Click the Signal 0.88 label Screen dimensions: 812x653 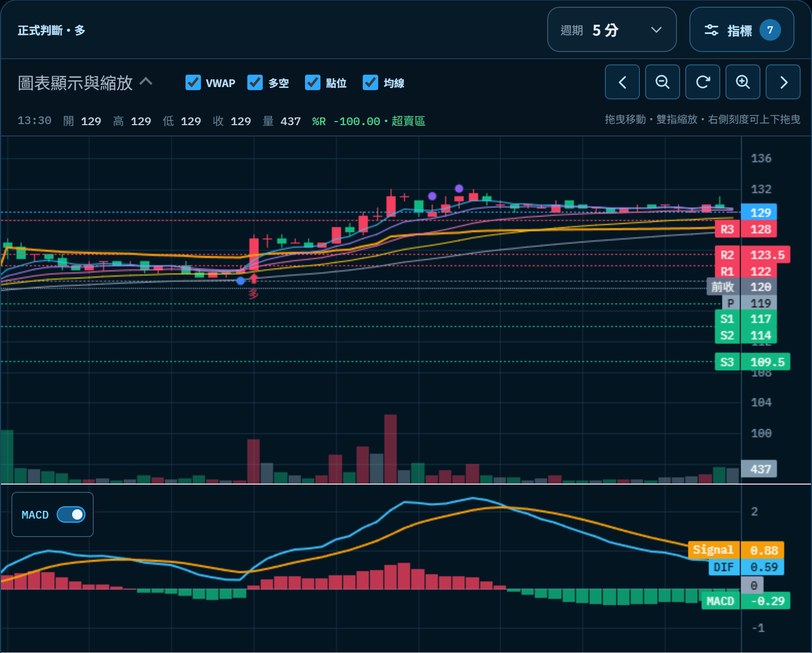tap(736, 550)
